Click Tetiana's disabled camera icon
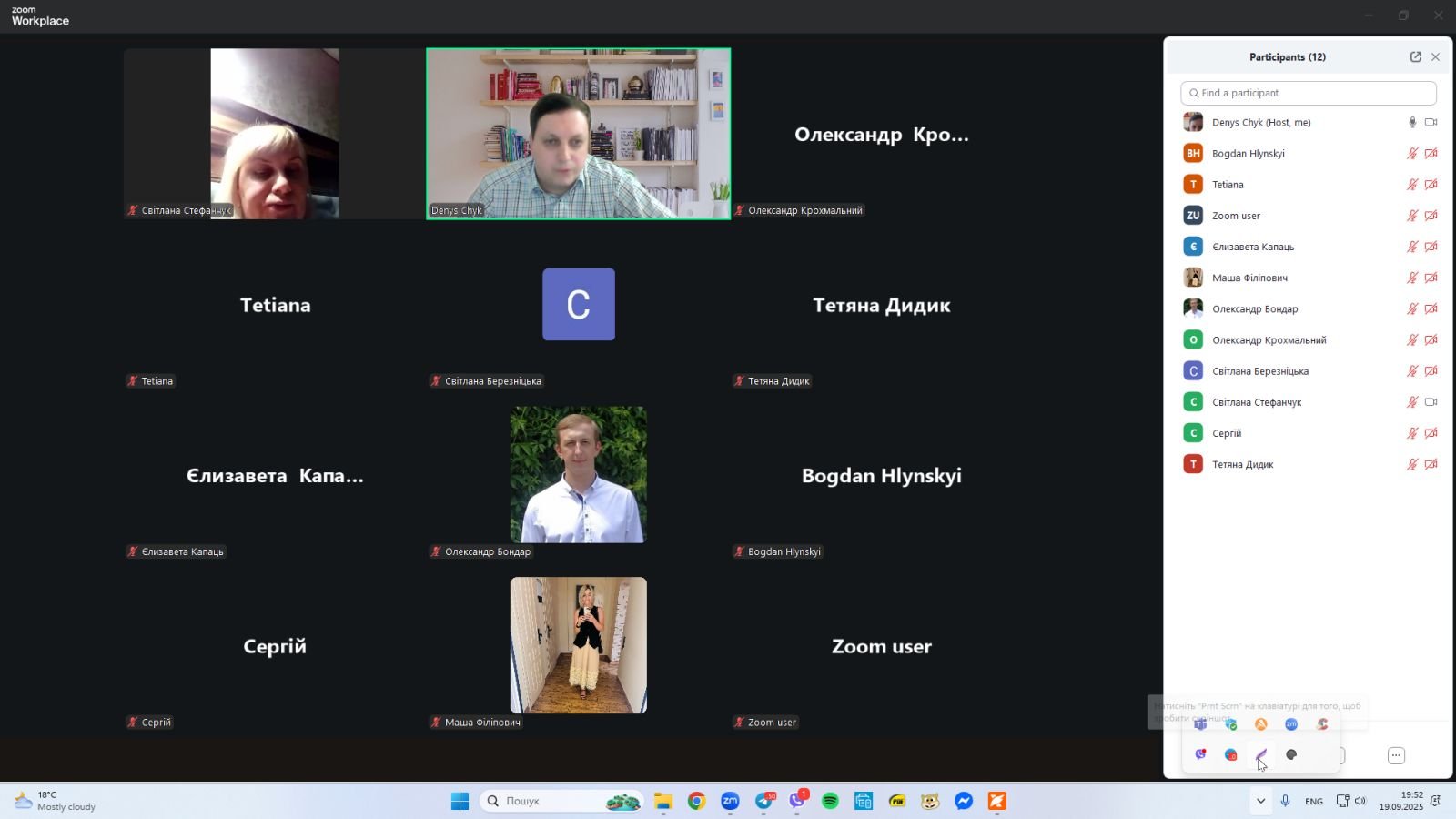Image resolution: width=1456 pixels, height=819 pixels. point(1431,185)
